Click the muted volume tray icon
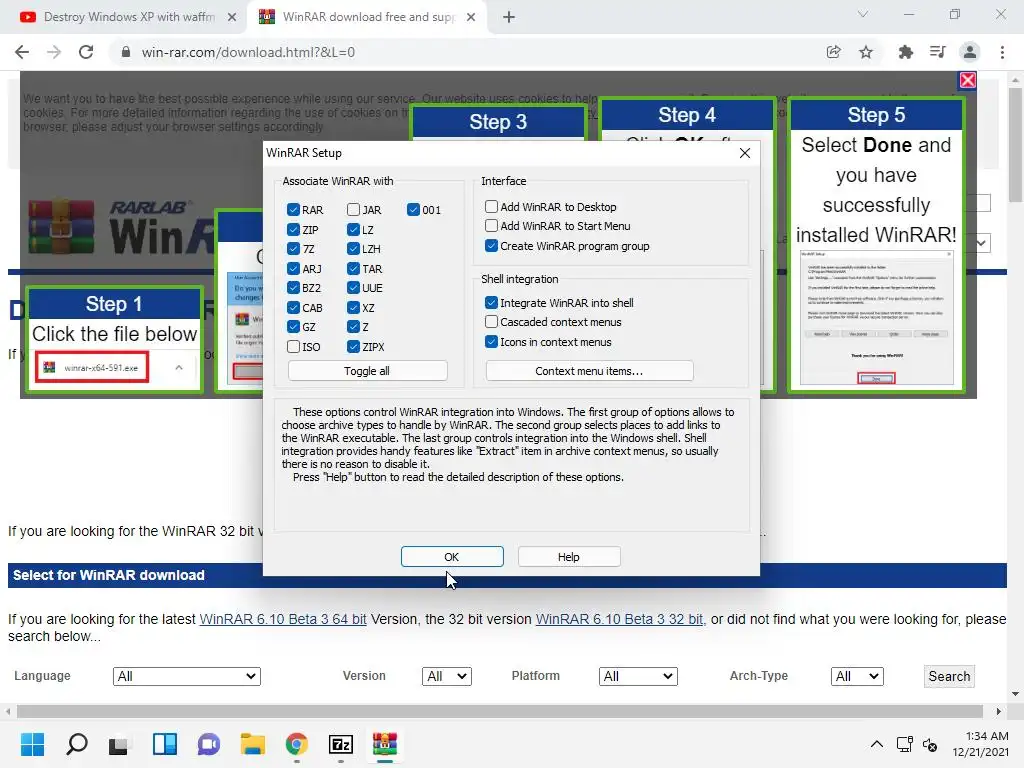This screenshot has height=768, width=1024. (x=931, y=744)
